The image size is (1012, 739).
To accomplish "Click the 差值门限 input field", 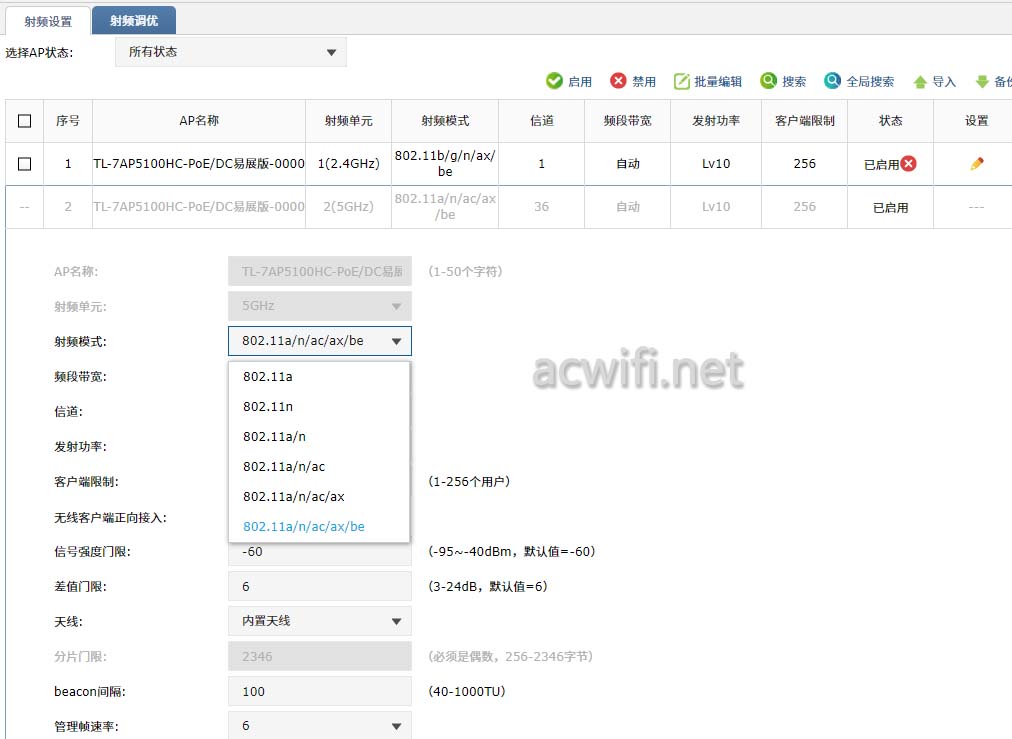I will click(x=319, y=586).
